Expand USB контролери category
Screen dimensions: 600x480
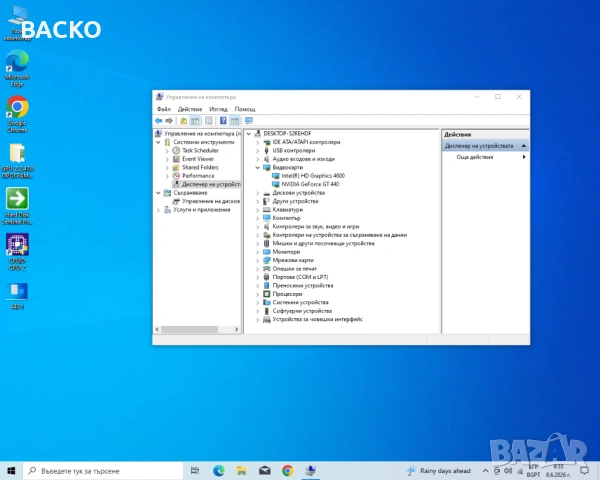[x=258, y=151]
